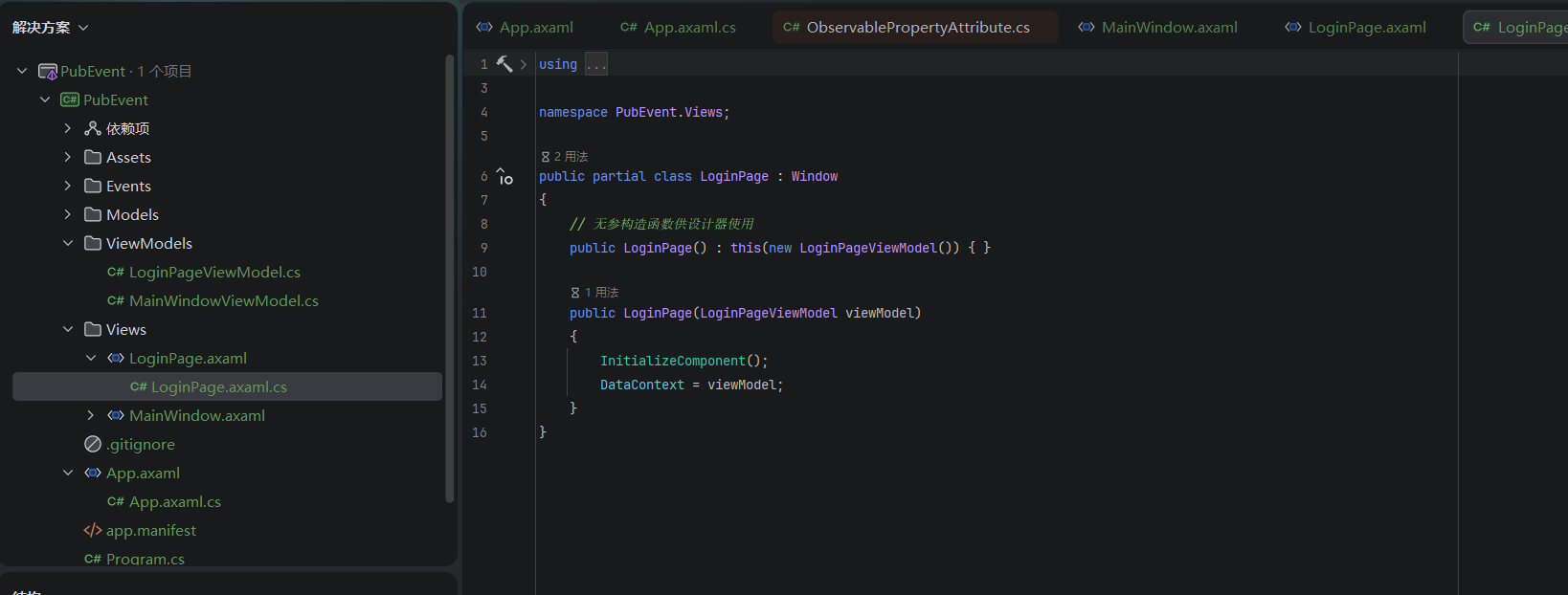Click the C# icon of MainWindowViewModel.cs

click(116, 300)
